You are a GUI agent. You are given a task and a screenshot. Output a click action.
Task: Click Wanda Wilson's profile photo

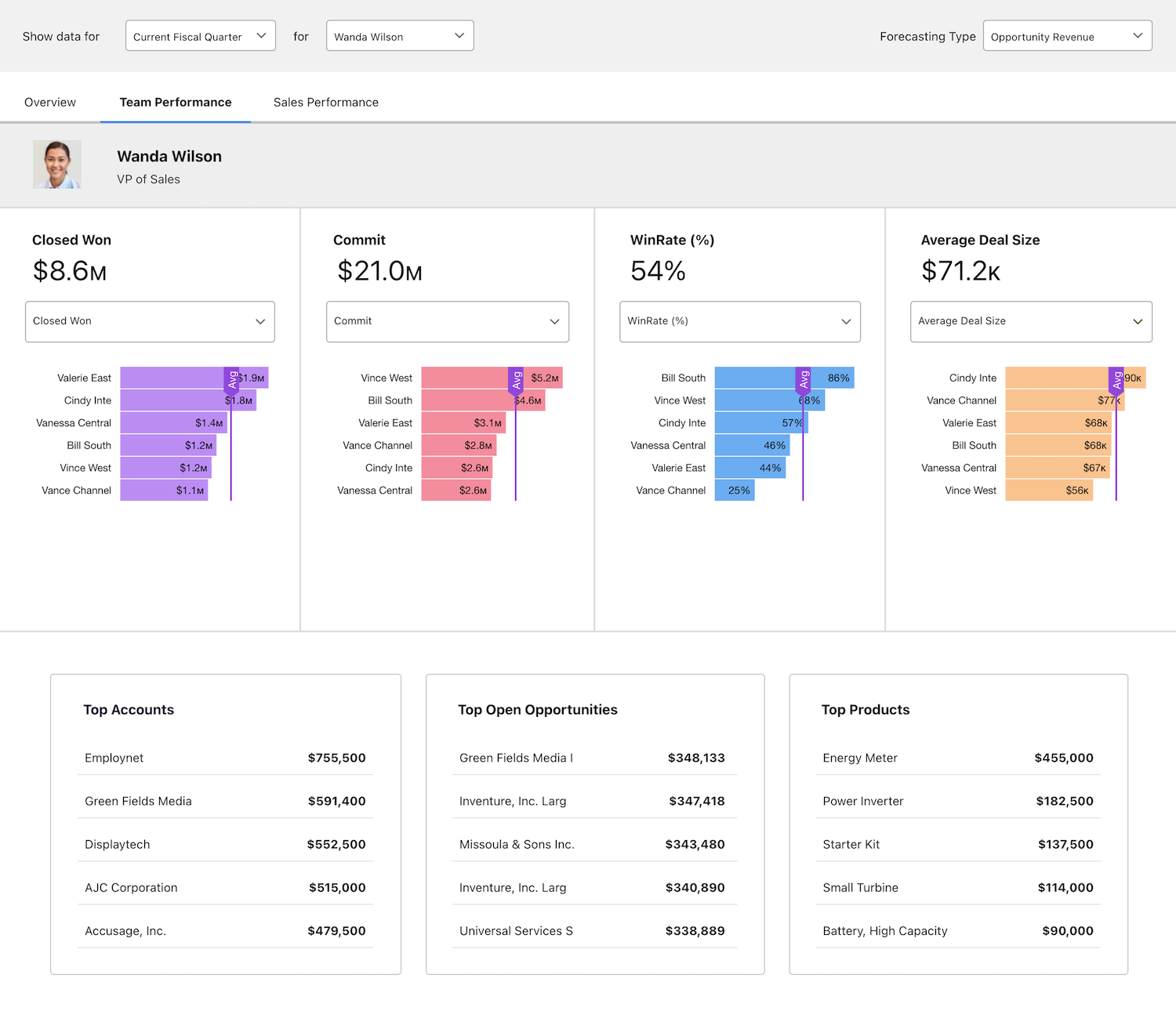(x=56, y=164)
